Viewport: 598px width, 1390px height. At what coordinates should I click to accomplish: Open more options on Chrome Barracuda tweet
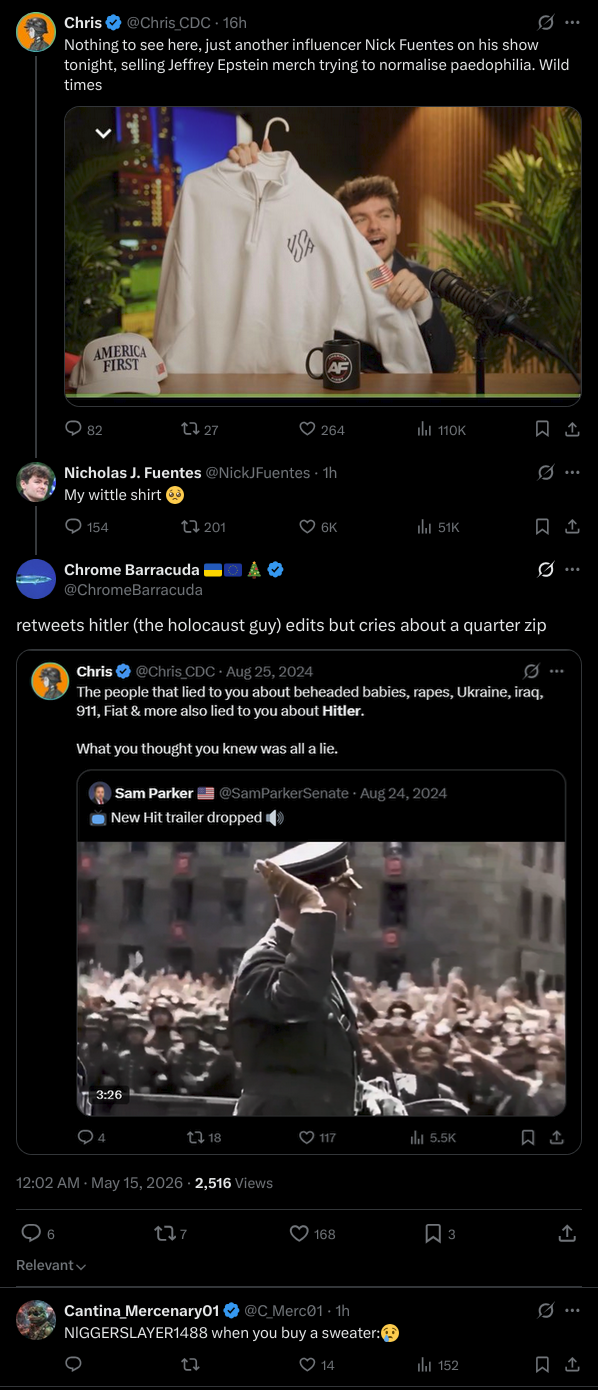tap(572, 570)
